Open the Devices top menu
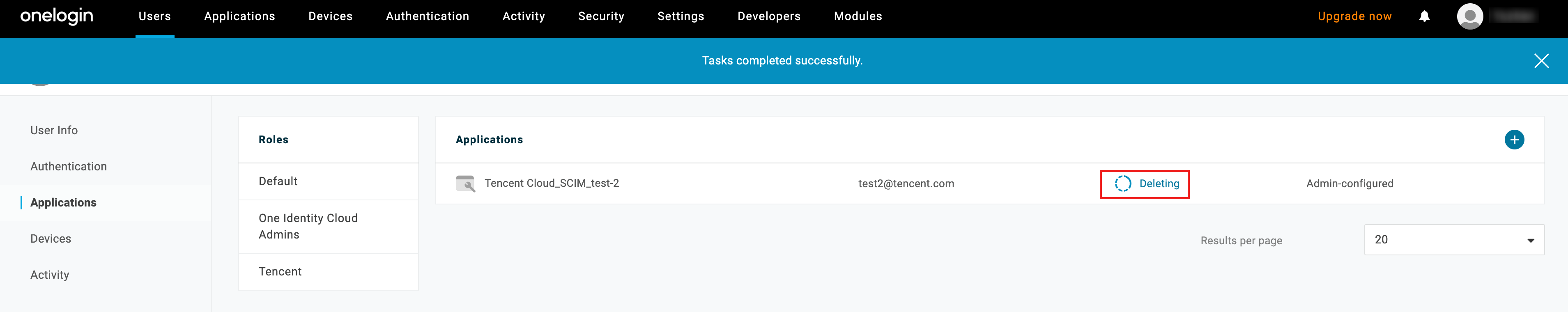The width and height of the screenshot is (1568, 312). [330, 16]
